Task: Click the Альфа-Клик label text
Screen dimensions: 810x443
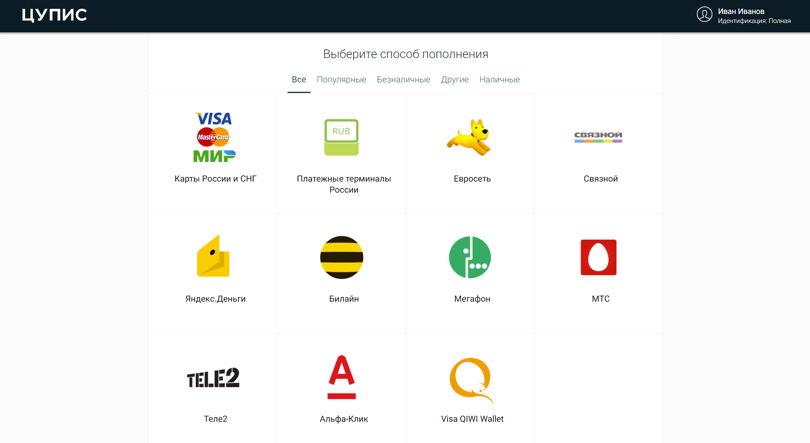Action: (344, 419)
